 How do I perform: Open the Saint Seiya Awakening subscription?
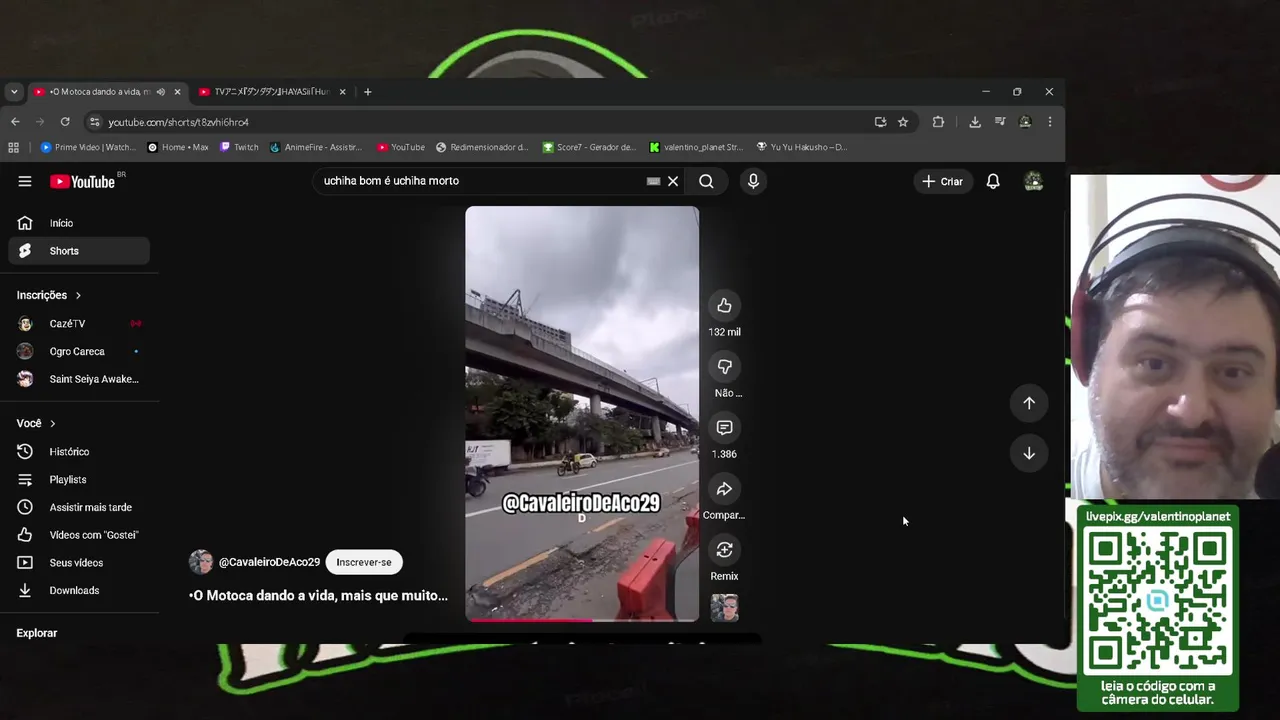click(x=79, y=379)
